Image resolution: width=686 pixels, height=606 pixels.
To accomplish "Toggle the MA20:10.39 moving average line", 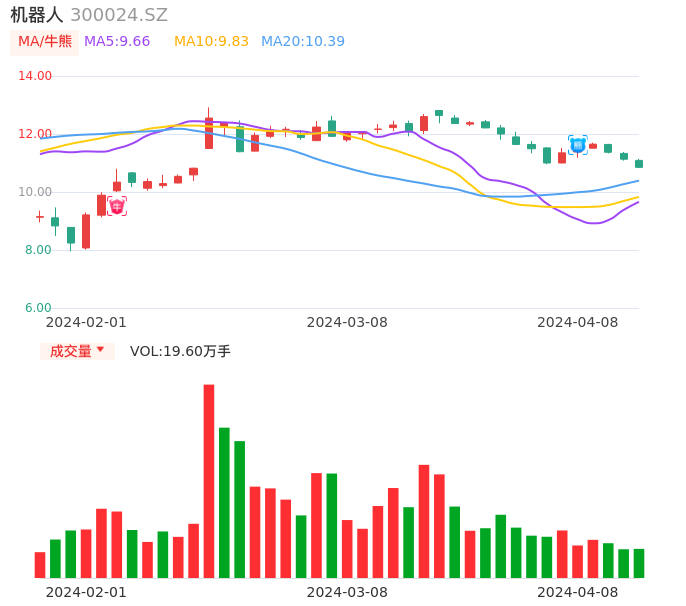I will [303, 42].
